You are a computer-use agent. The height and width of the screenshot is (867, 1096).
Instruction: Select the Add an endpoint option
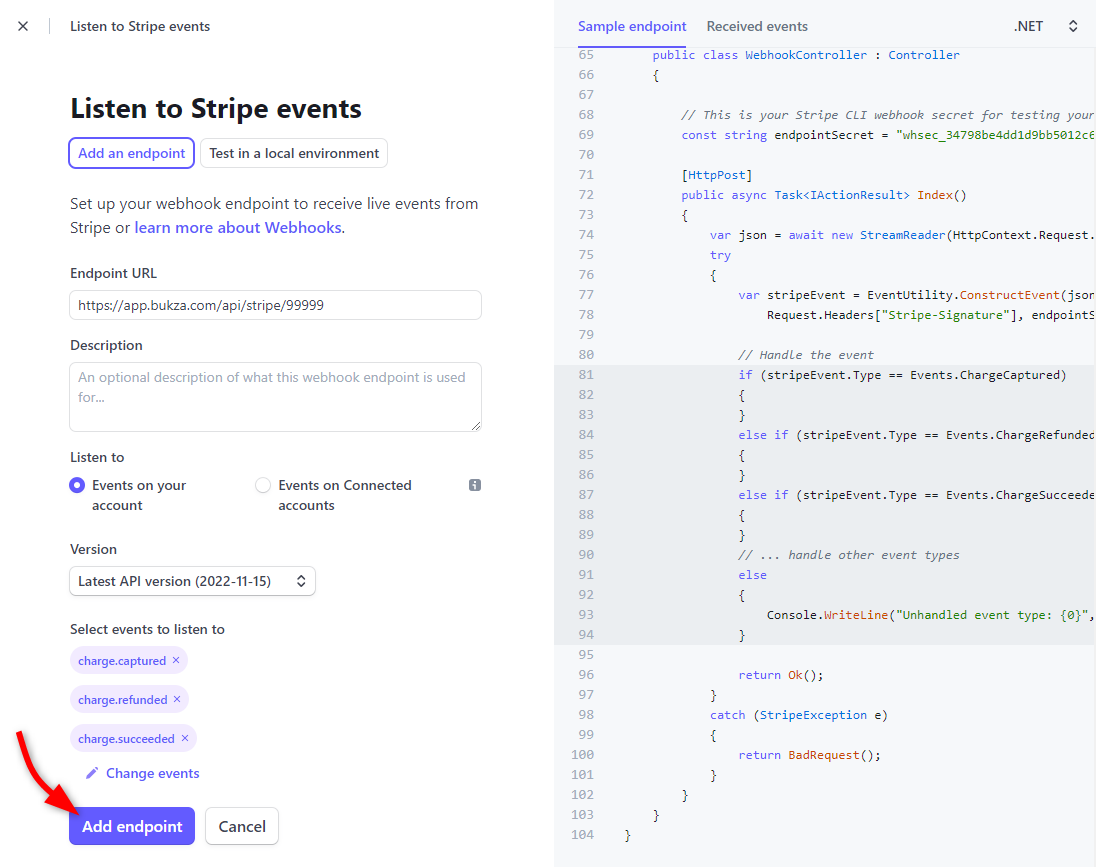tap(131, 153)
